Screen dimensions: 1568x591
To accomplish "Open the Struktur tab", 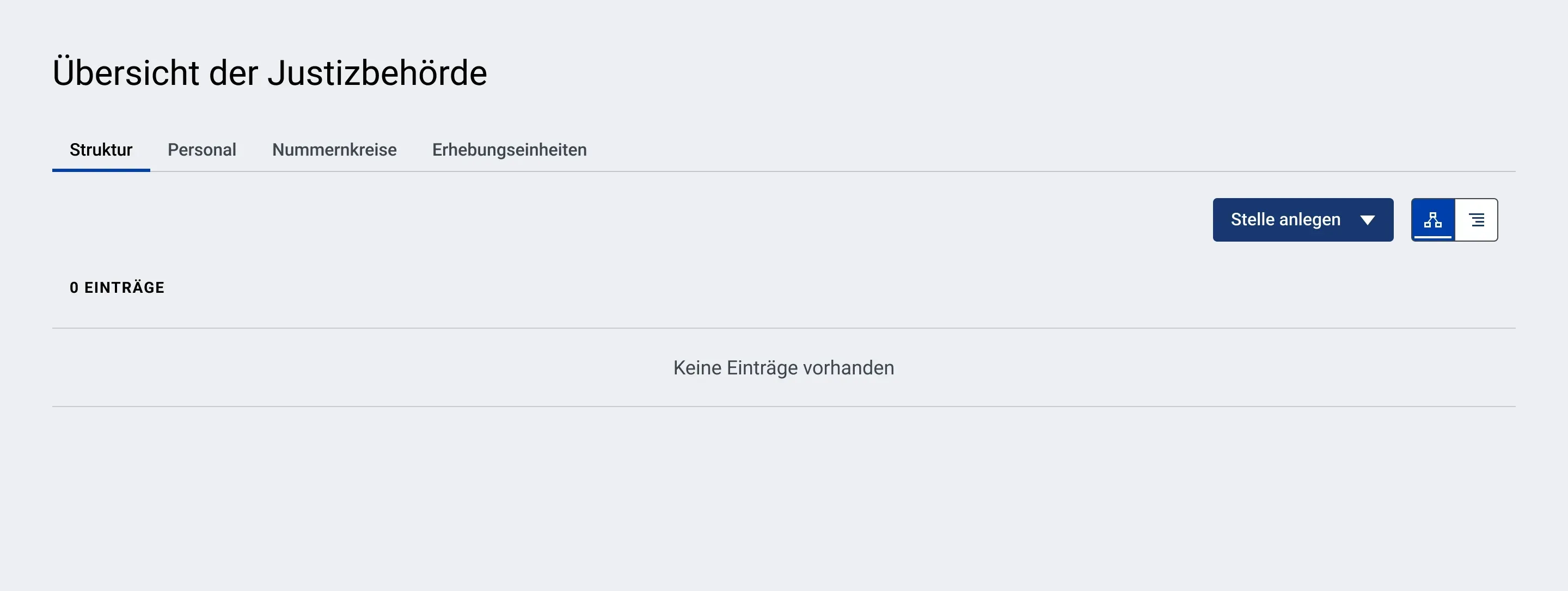I will 101,150.
